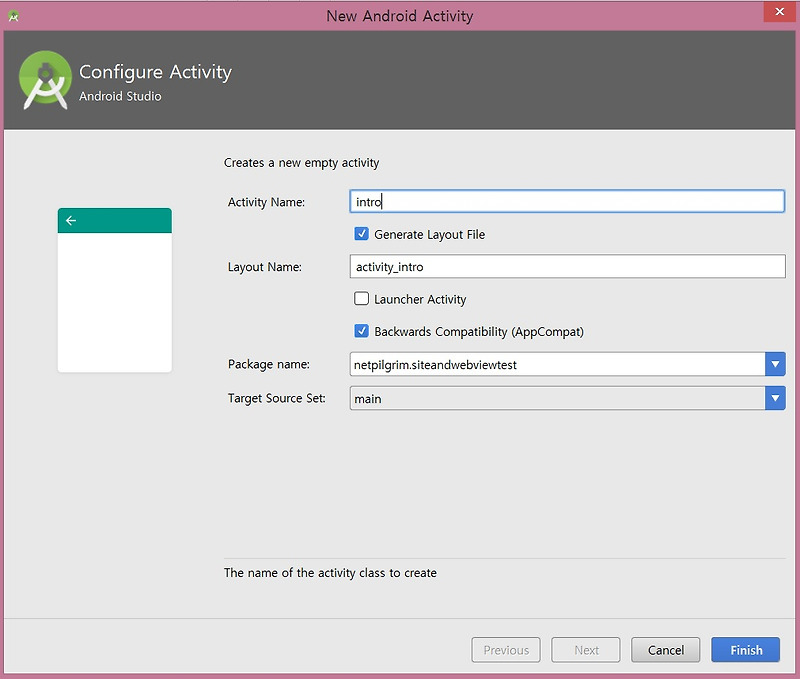The image size is (800, 679).
Task: Click the 'Target Source Set:' label
Action: pos(276,398)
